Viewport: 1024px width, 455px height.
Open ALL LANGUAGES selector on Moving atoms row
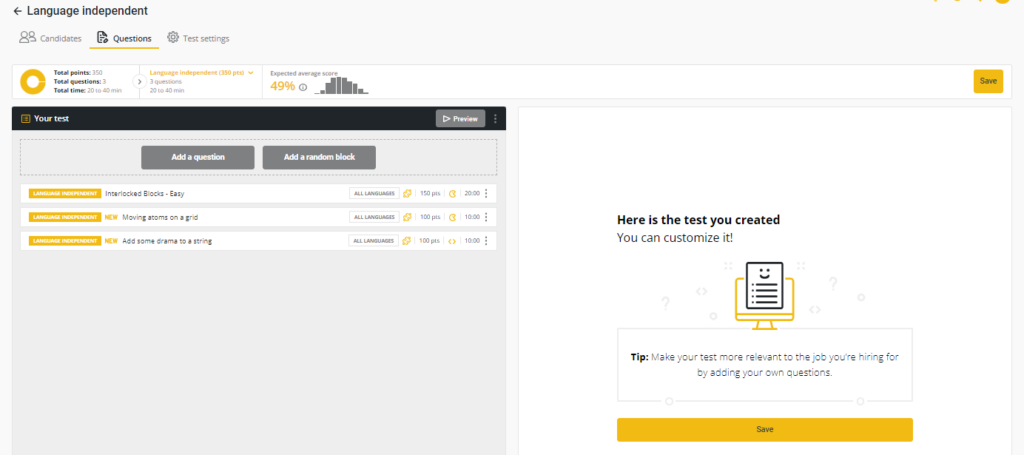[374, 217]
